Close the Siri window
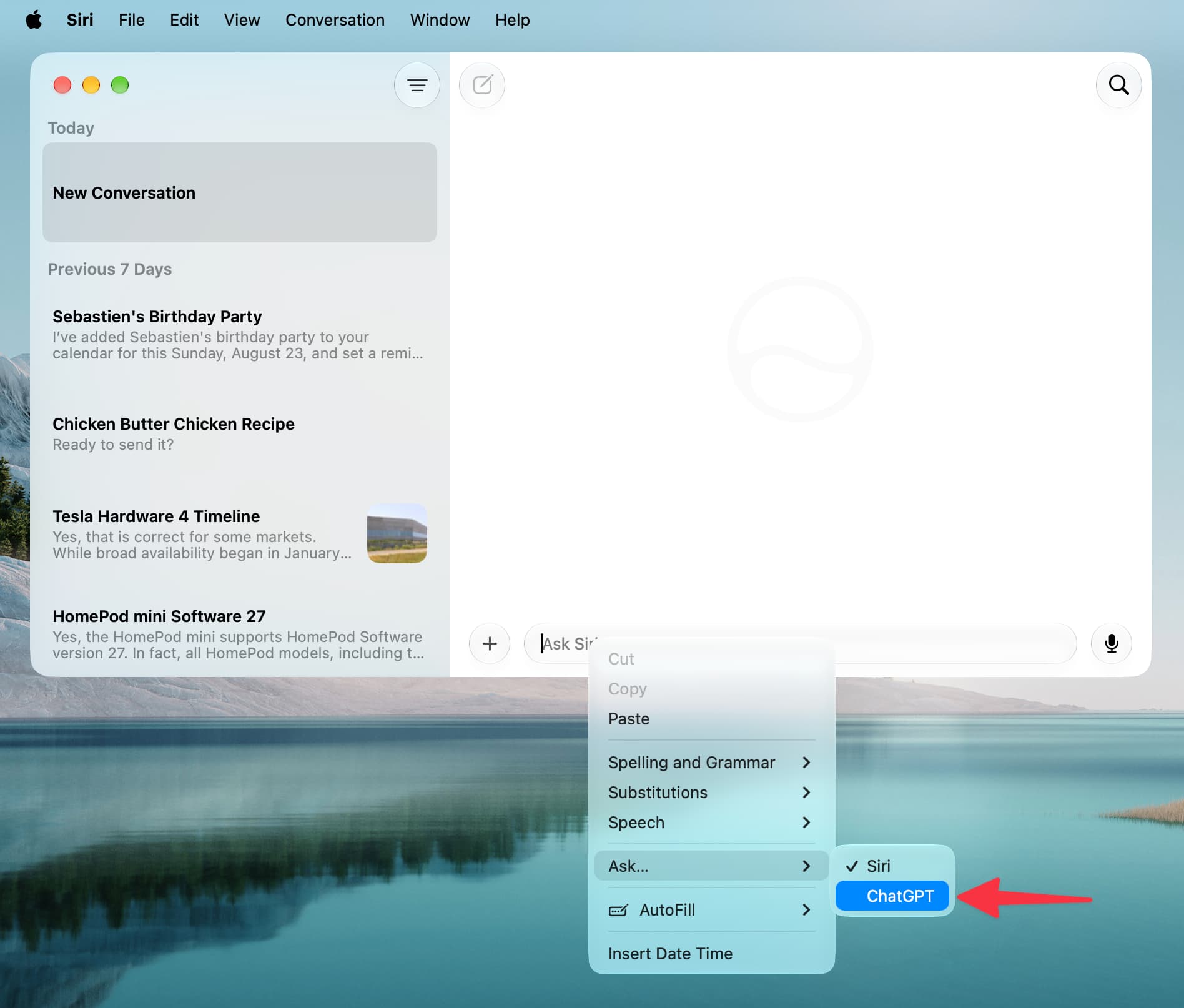Image resolution: width=1184 pixels, height=1008 pixels. [x=62, y=85]
